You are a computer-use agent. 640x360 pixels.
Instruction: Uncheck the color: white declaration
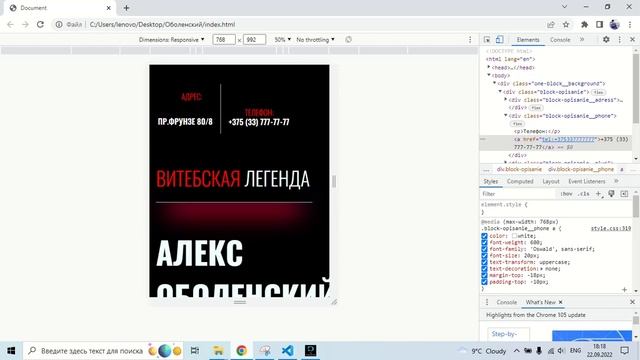484,236
